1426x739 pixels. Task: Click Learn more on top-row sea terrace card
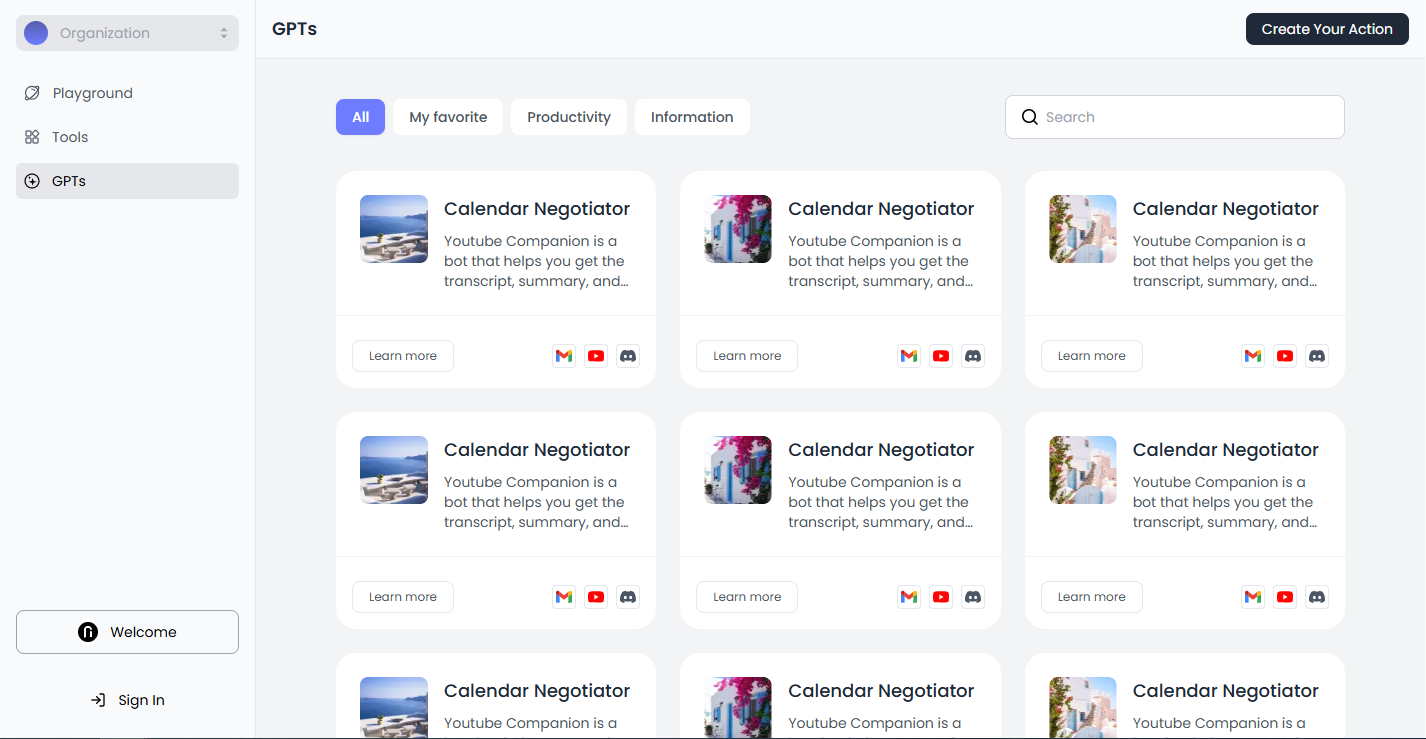pos(403,356)
